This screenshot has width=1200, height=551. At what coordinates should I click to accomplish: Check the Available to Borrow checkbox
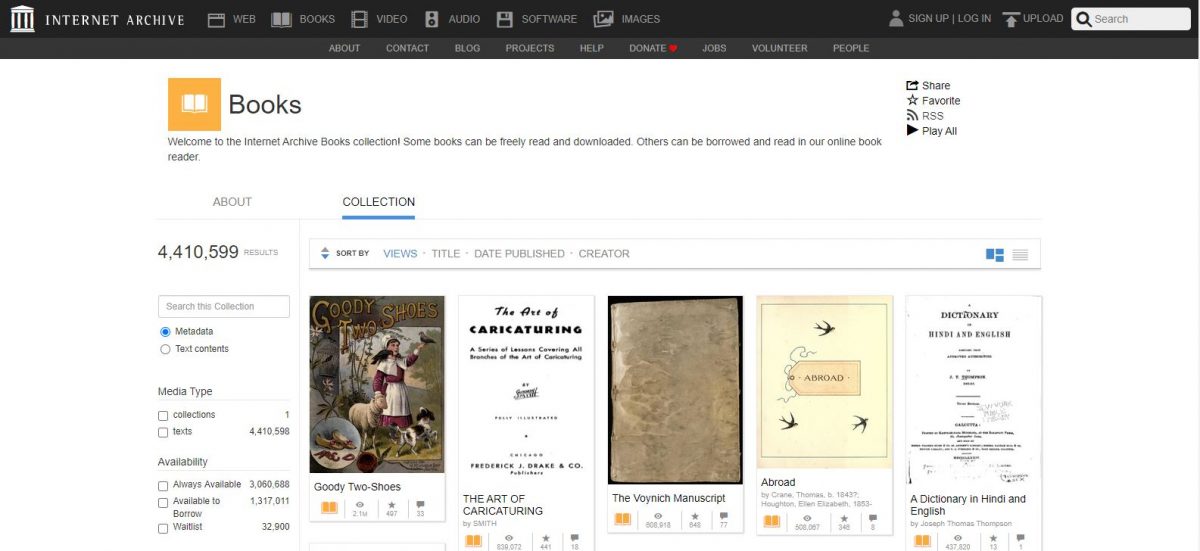[x=163, y=502]
